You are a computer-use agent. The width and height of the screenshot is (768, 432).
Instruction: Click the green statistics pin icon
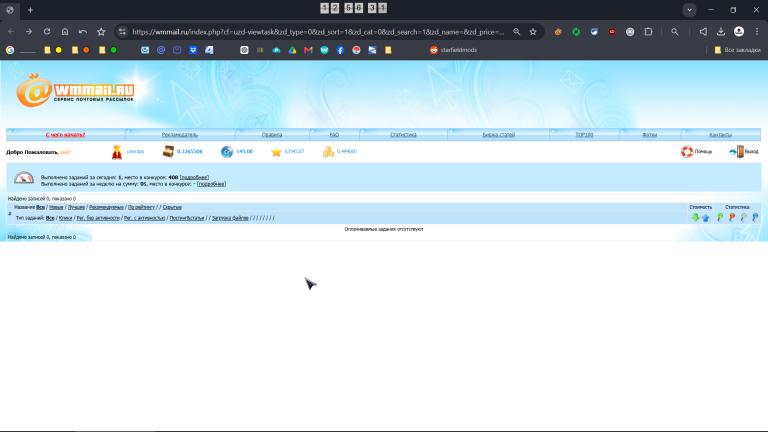click(720, 217)
